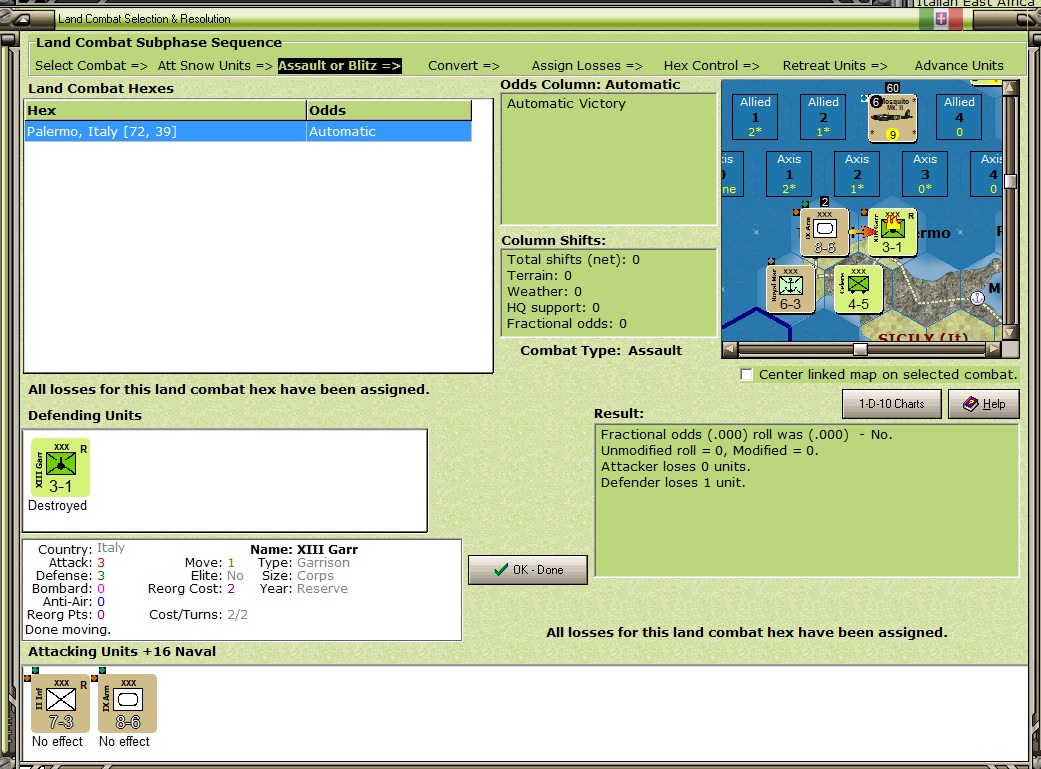Image resolution: width=1041 pixels, height=769 pixels.
Task: Click the Automatic odds cell for Palermo
Action: (389, 131)
